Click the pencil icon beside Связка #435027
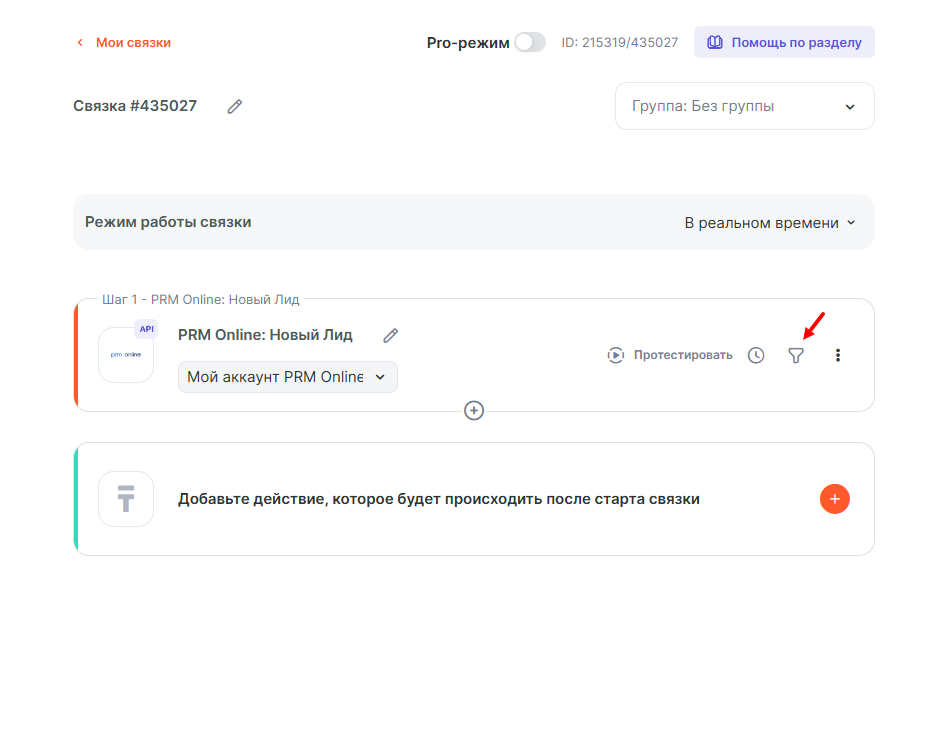 coord(235,106)
